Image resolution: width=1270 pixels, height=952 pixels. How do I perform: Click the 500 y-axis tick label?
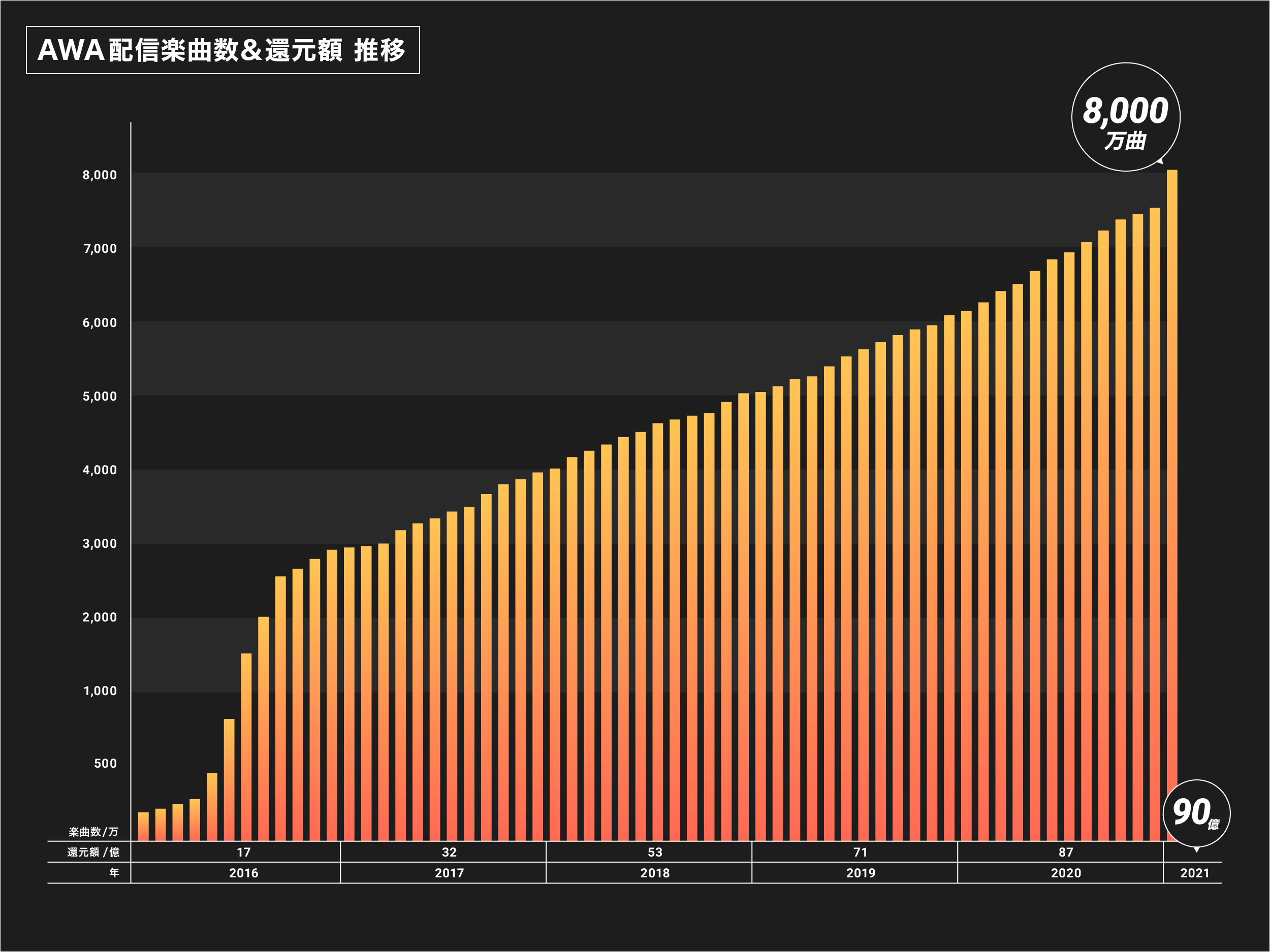105,764
